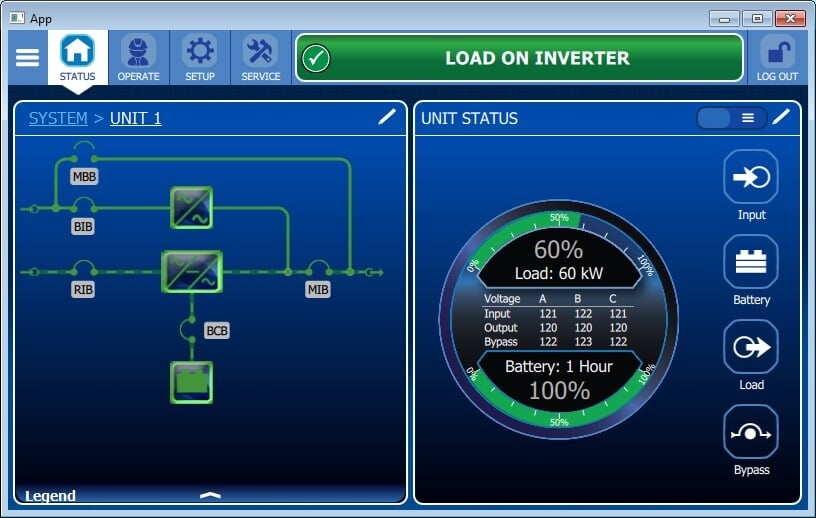Click the MBB breaker label

(x=84, y=176)
